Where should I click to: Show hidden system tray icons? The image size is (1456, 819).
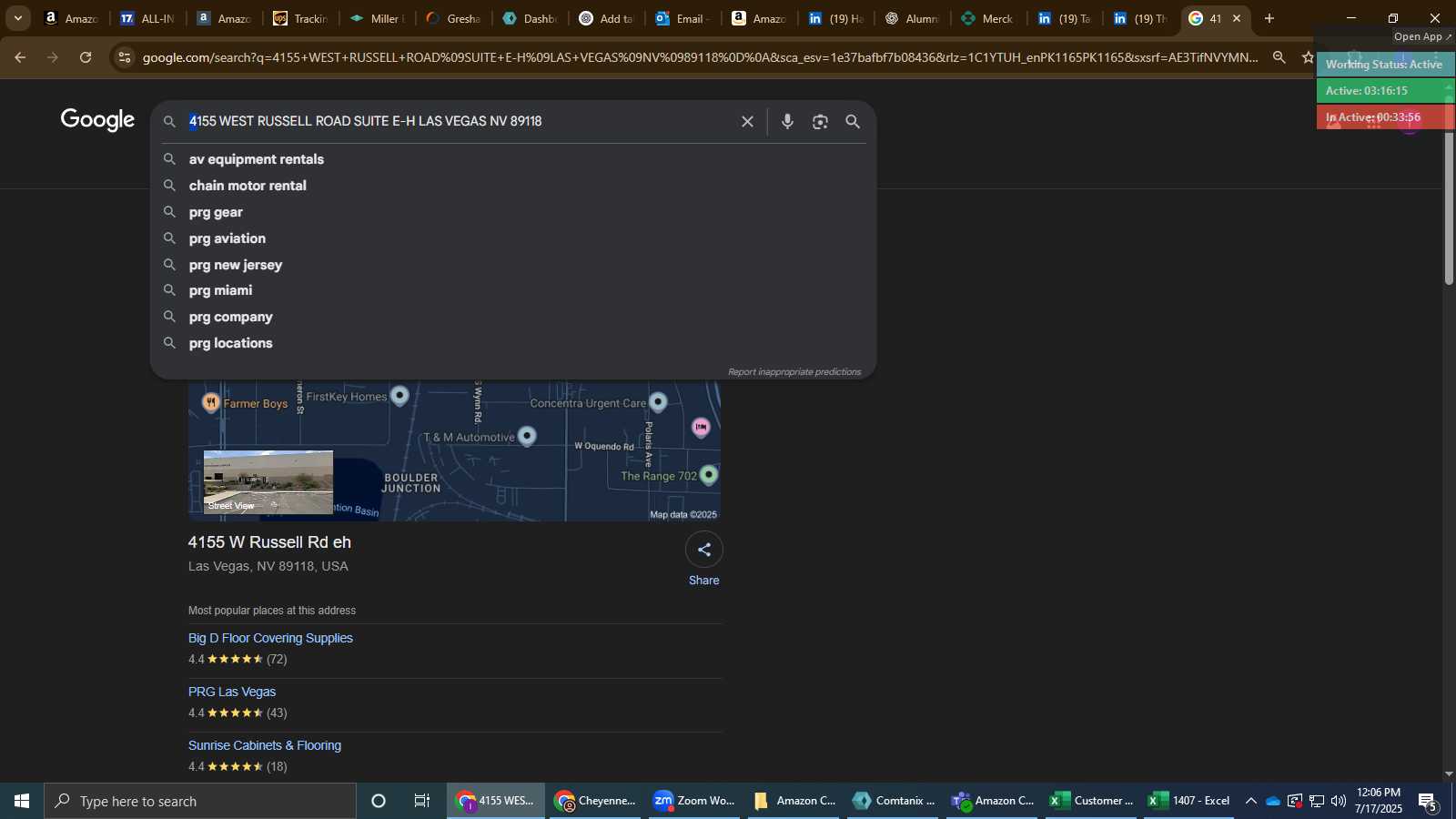pos(1251,801)
